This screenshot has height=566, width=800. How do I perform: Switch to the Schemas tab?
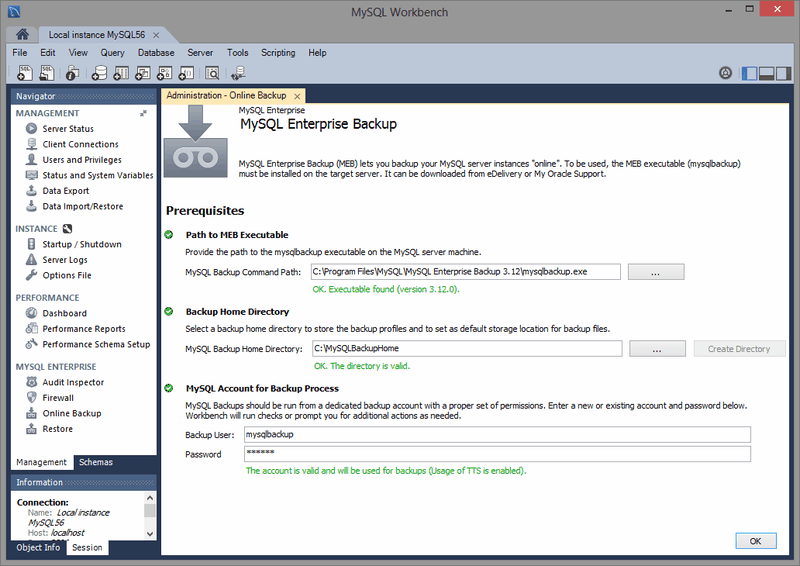tap(96, 462)
